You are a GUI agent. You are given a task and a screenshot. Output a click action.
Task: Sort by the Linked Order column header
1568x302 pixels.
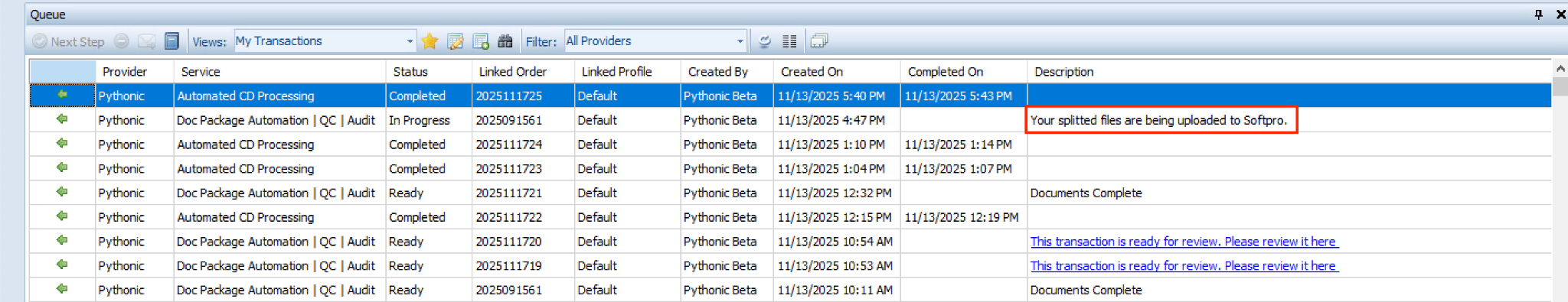[523, 72]
